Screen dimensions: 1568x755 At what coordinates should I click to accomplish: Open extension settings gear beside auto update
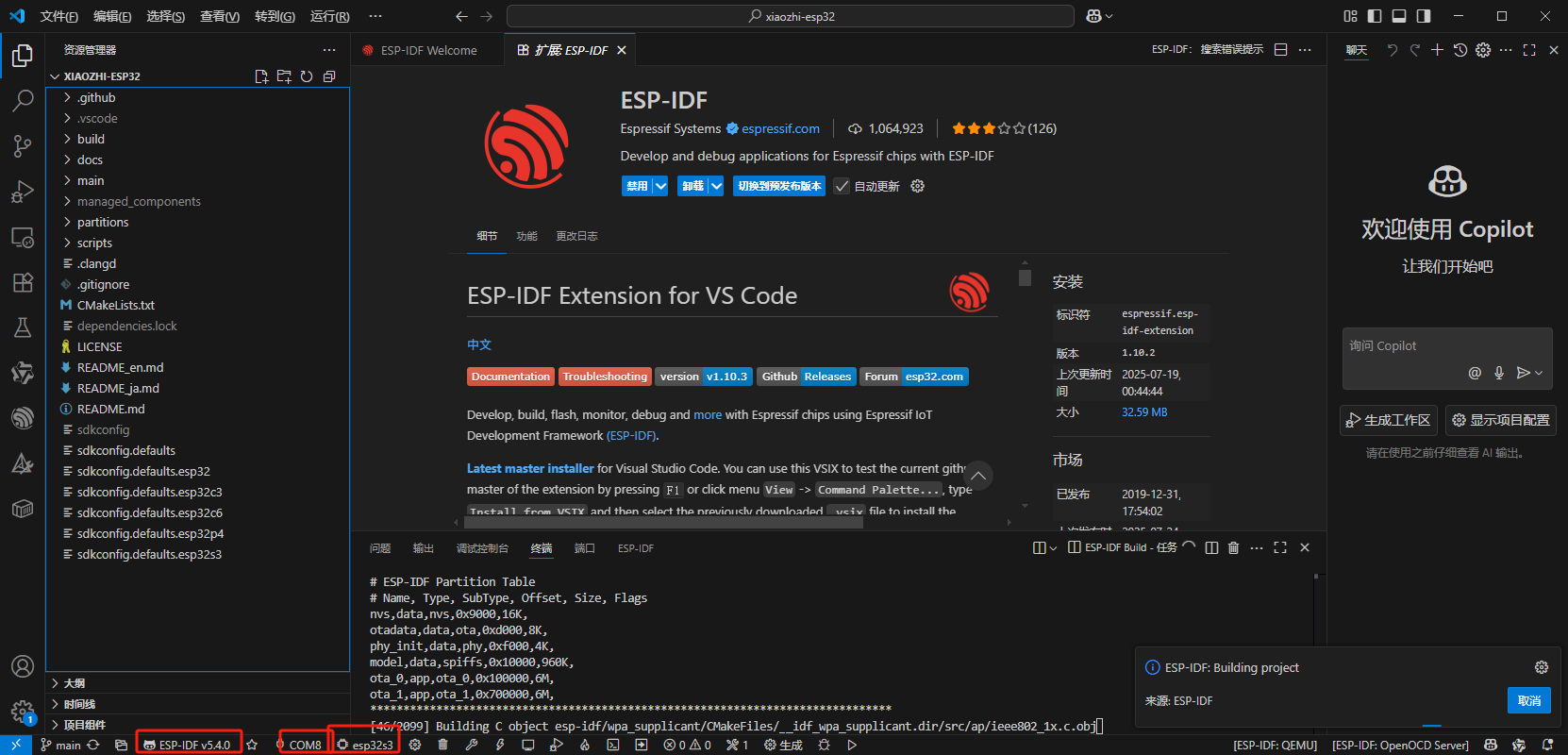pyautogui.click(x=917, y=186)
